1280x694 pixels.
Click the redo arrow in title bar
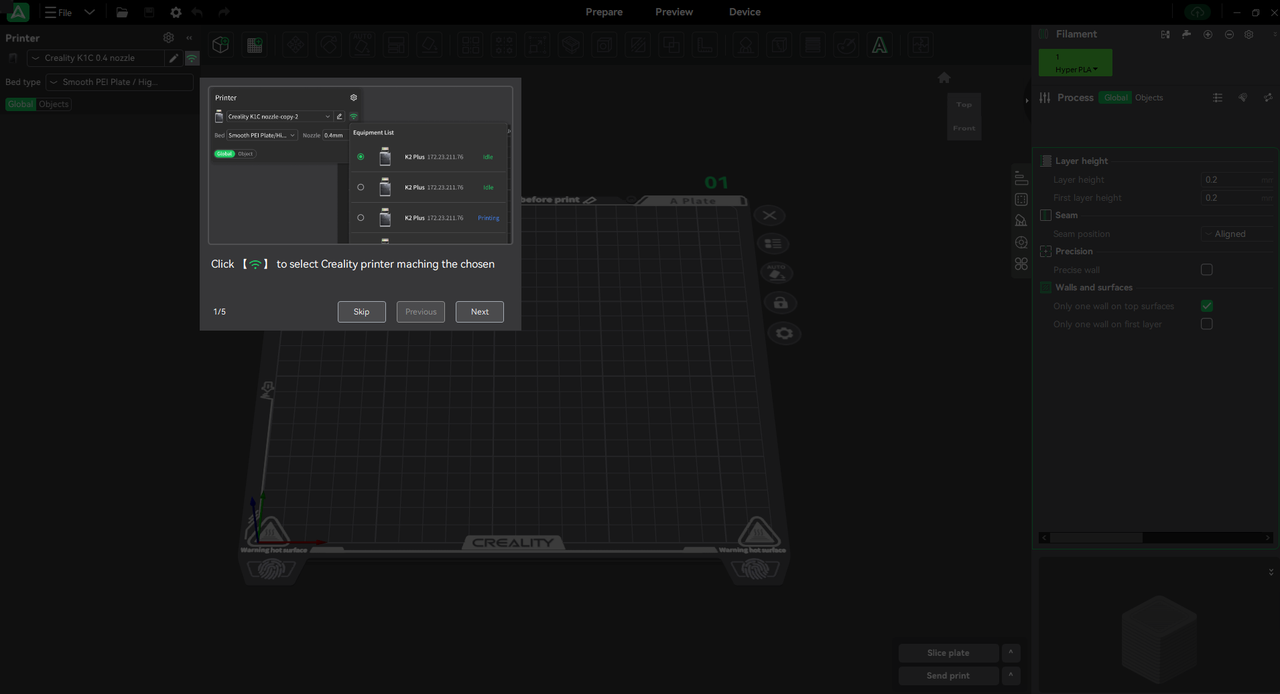[x=223, y=12]
